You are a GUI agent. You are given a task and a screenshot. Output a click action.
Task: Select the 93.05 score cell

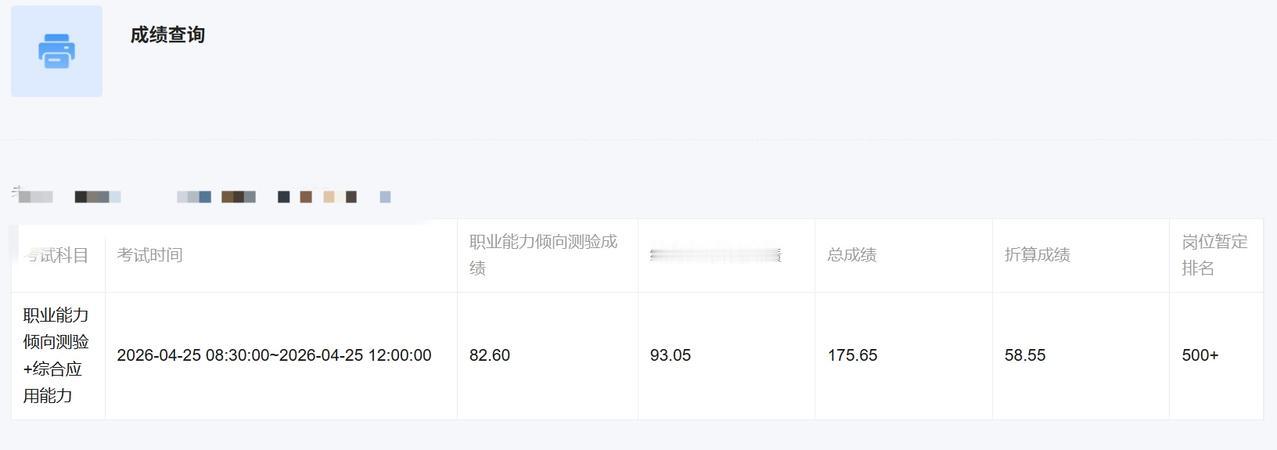[x=670, y=355]
